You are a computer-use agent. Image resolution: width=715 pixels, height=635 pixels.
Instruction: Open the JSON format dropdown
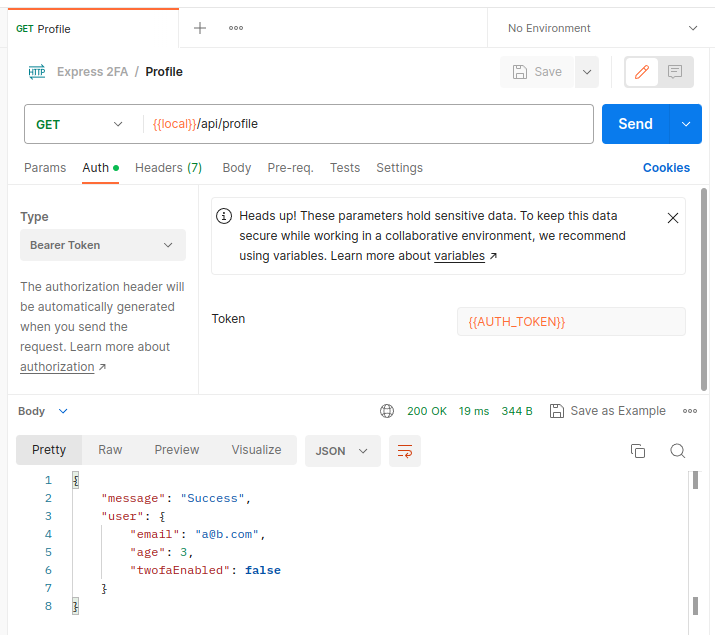click(342, 451)
